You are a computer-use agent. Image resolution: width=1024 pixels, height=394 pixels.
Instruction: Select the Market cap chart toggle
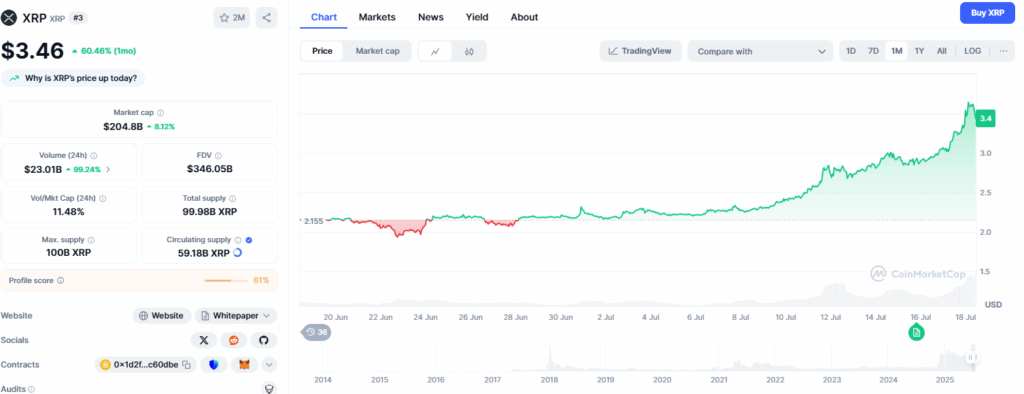coord(377,51)
